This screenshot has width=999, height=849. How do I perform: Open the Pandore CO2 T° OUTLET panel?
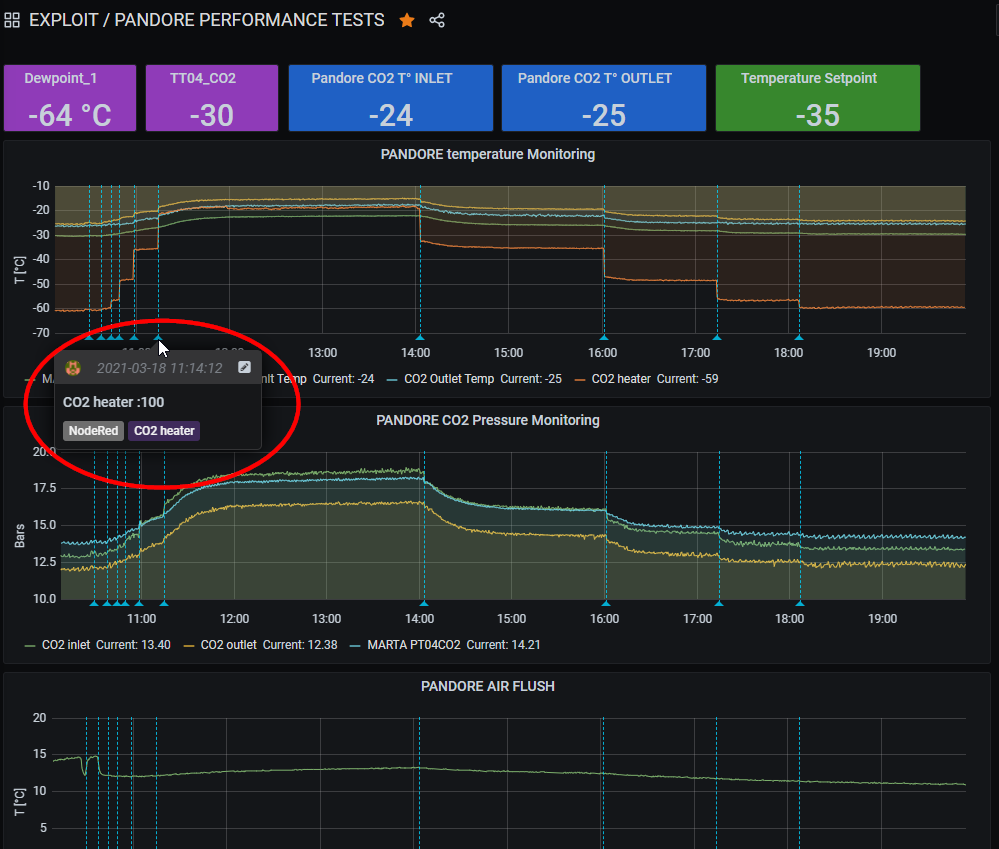(x=603, y=98)
